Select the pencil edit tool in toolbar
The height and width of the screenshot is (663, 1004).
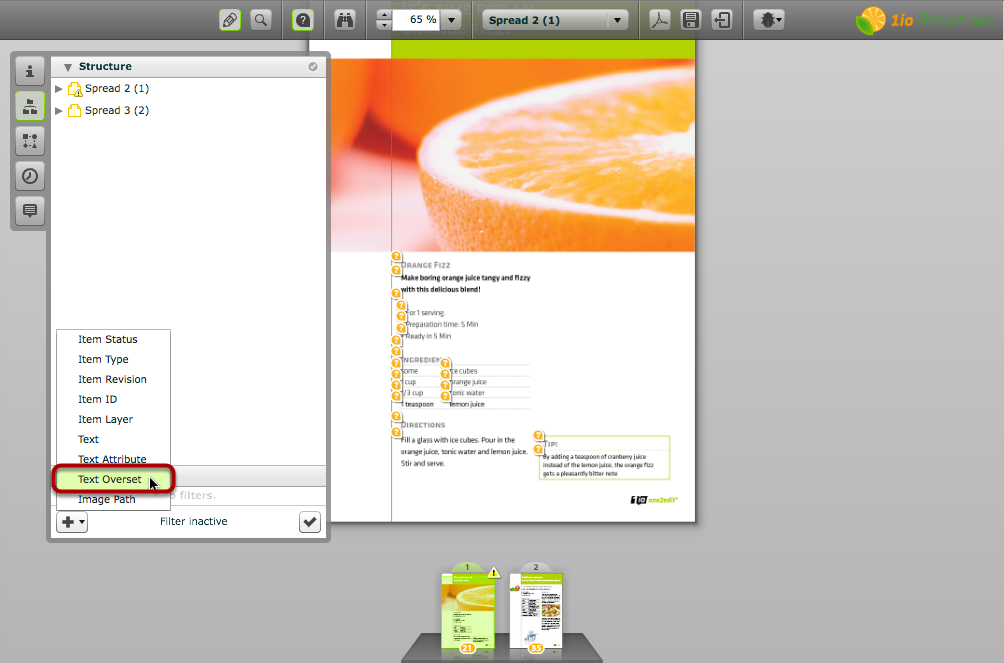(230, 19)
